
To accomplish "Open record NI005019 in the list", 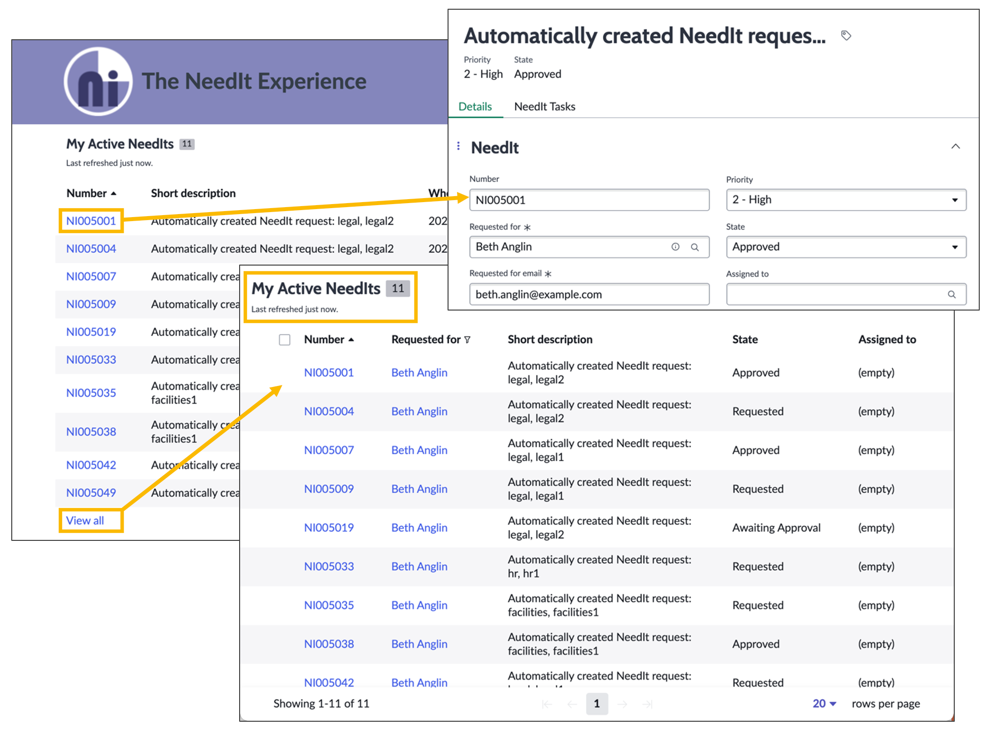I will [x=329, y=528].
